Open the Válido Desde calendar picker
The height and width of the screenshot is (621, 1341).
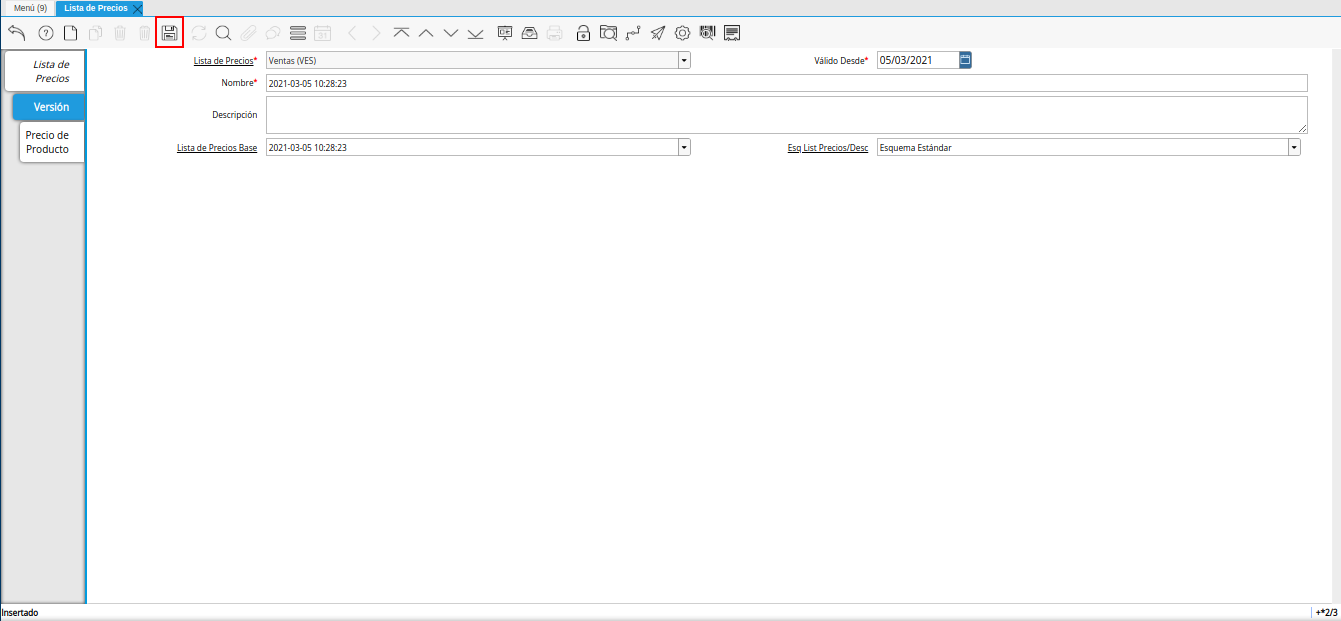coord(965,60)
